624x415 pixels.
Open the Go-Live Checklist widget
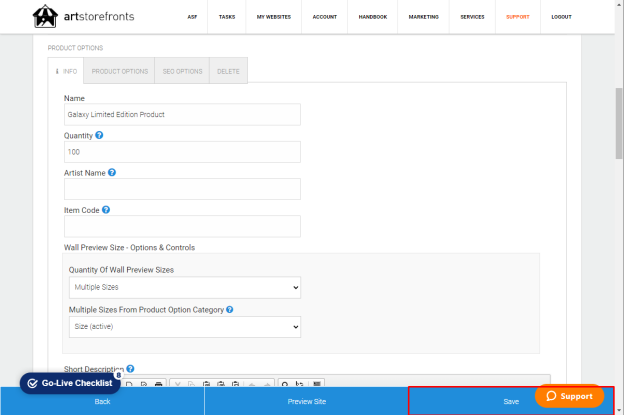70,383
